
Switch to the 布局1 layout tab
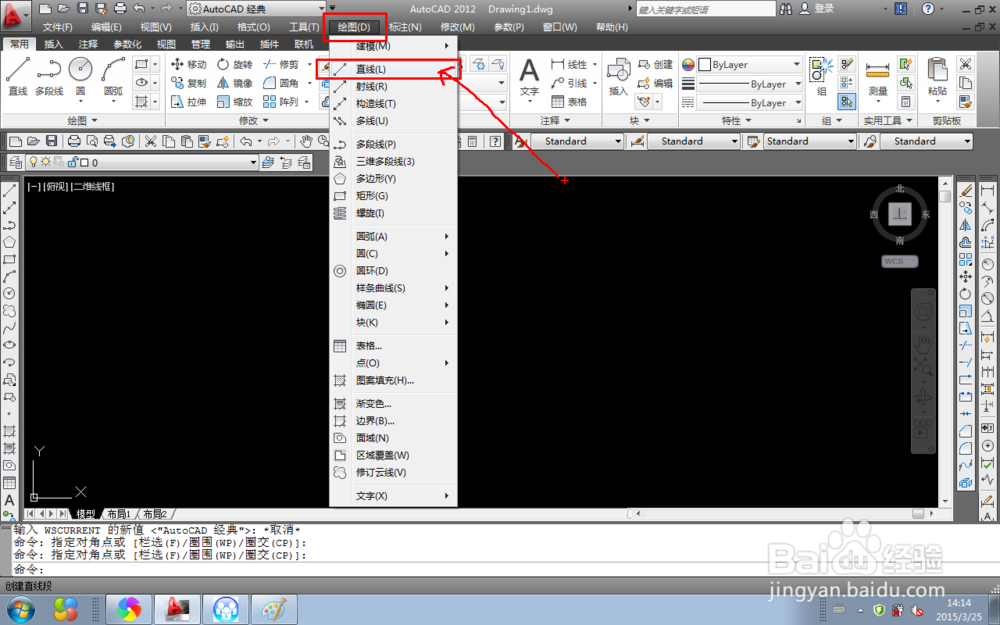[119, 514]
